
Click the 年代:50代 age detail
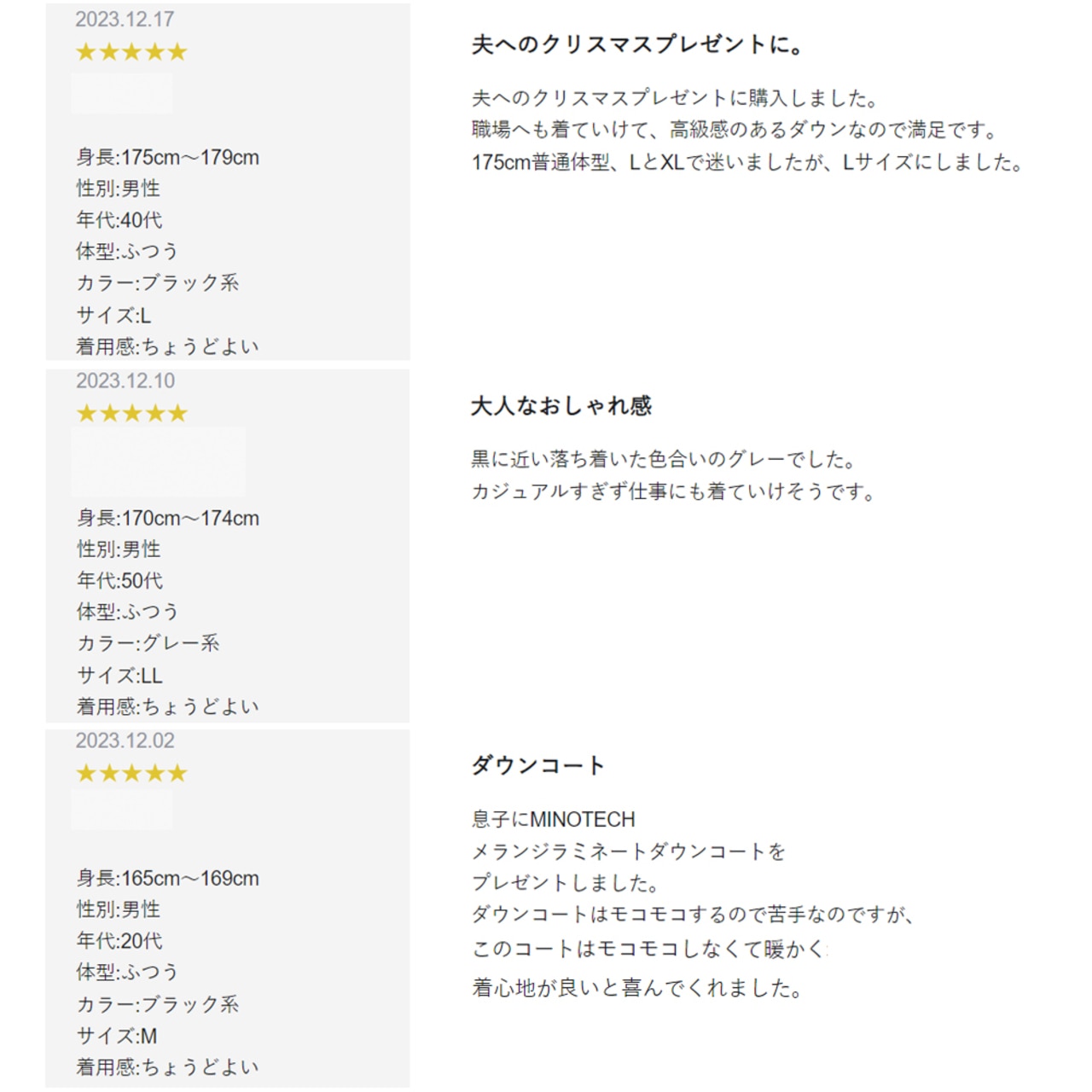pos(119,580)
